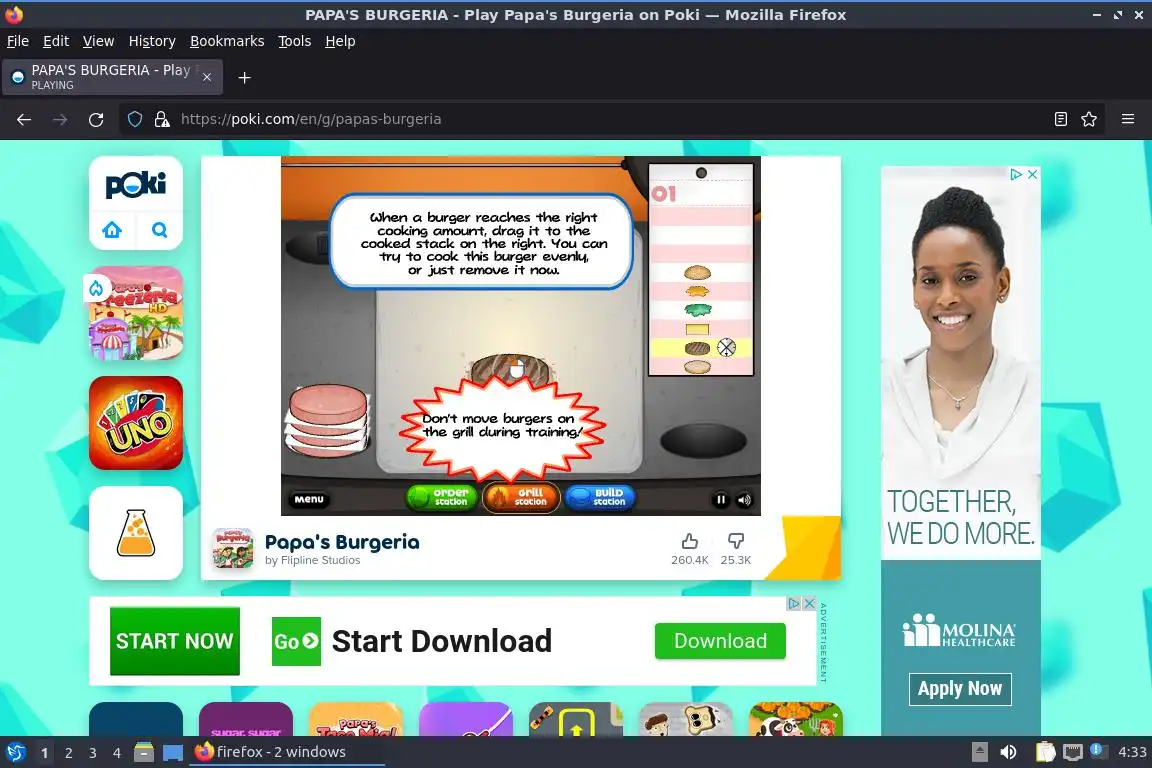This screenshot has height=768, width=1152.
Task: Close the bottom banner ad
Action: click(x=810, y=603)
